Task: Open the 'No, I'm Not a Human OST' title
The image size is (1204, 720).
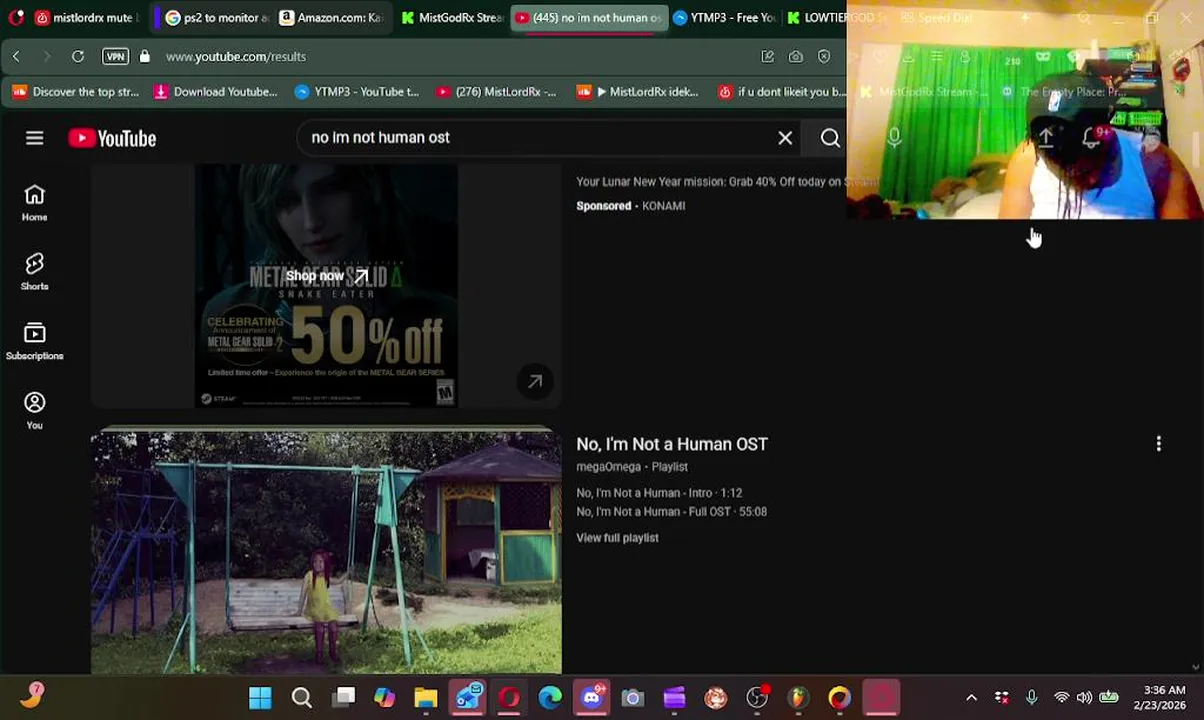Action: click(x=672, y=444)
